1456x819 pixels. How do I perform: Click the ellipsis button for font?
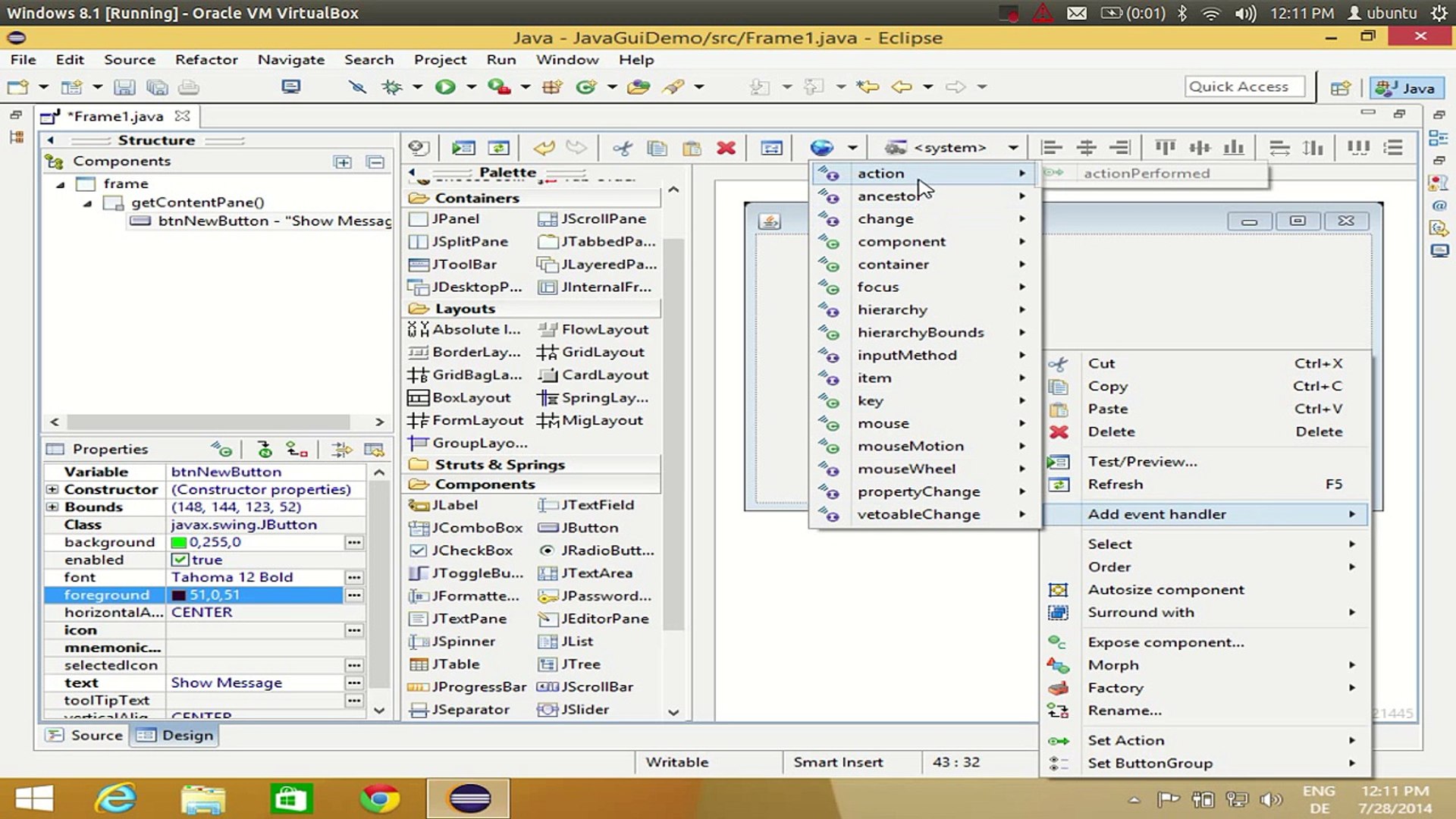(354, 578)
